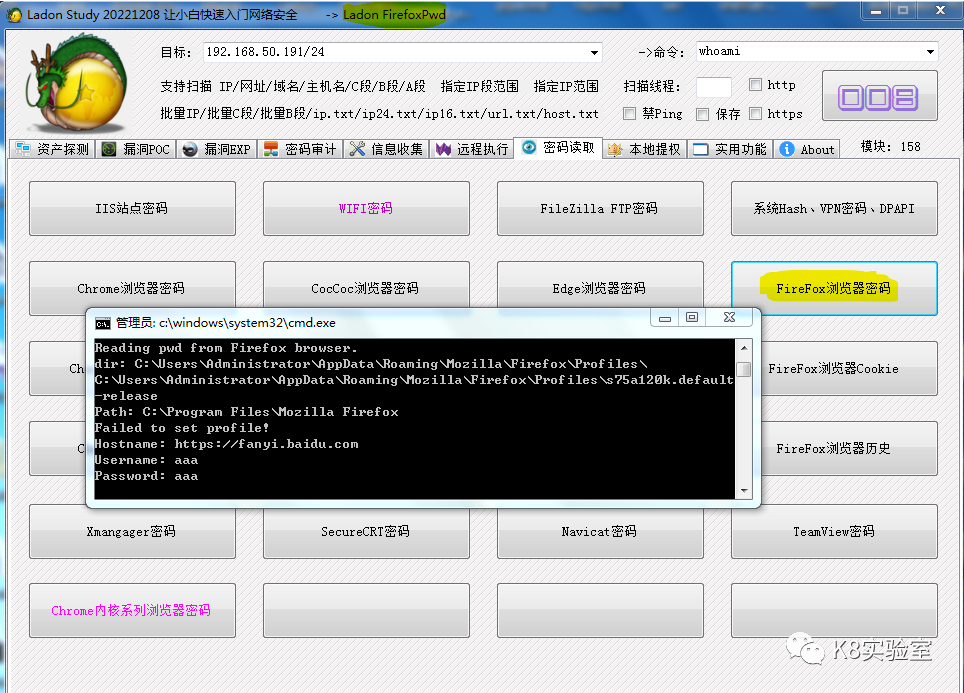Switch to the 资产探测 tab
Viewport: 964px width, 693px height.
click(x=52, y=149)
